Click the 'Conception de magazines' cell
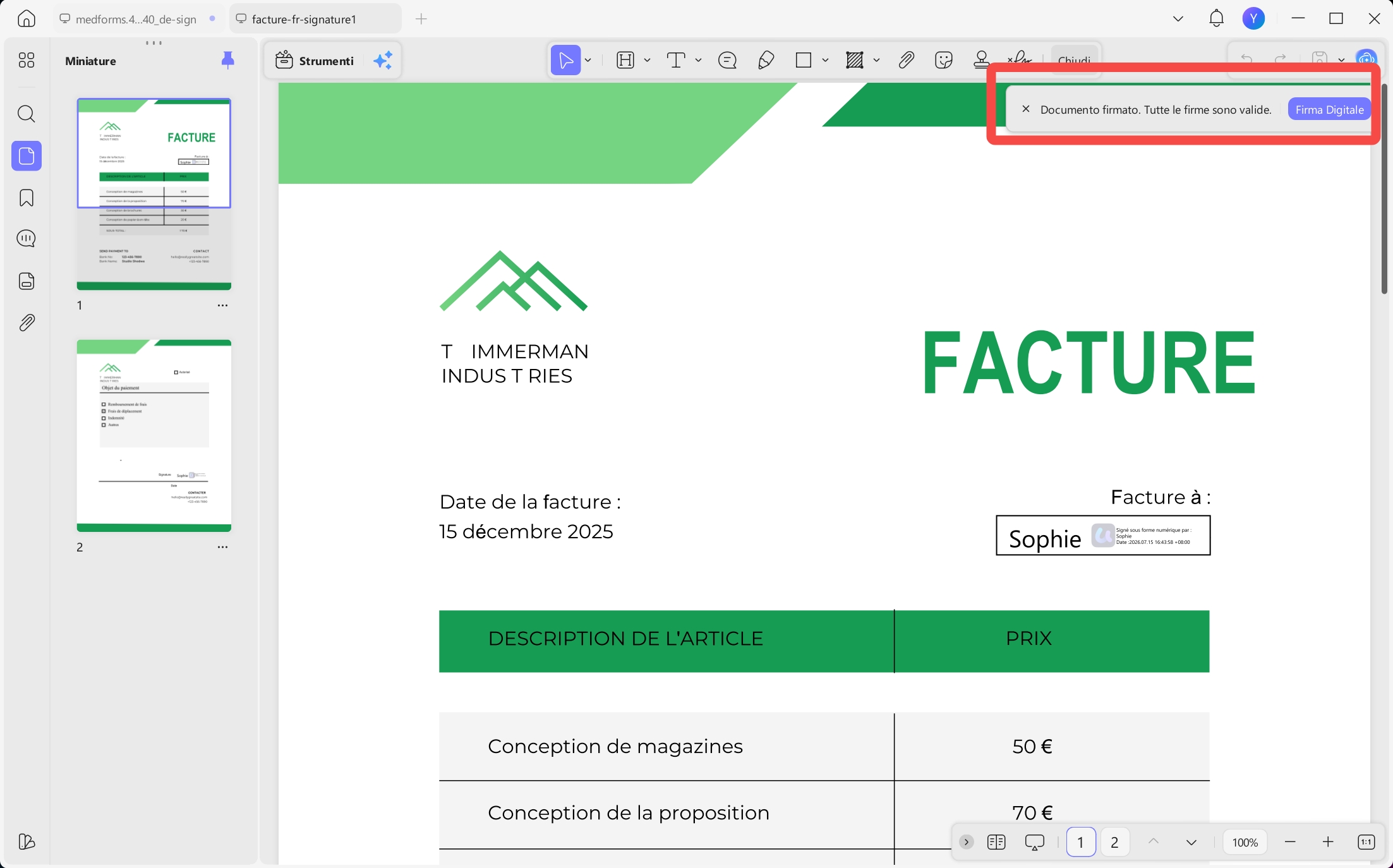1393x868 pixels. click(x=666, y=747)
